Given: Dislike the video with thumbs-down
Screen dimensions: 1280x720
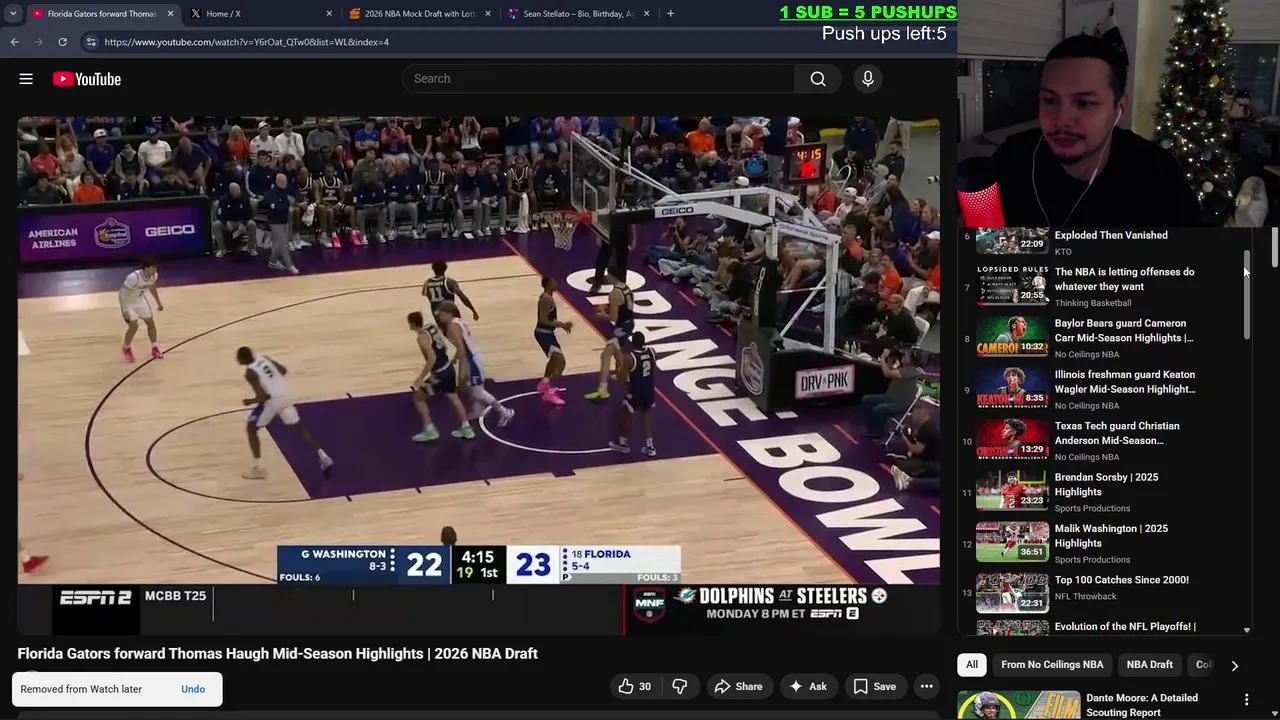Looking at the screenshot, I should [x=680, y=686].
